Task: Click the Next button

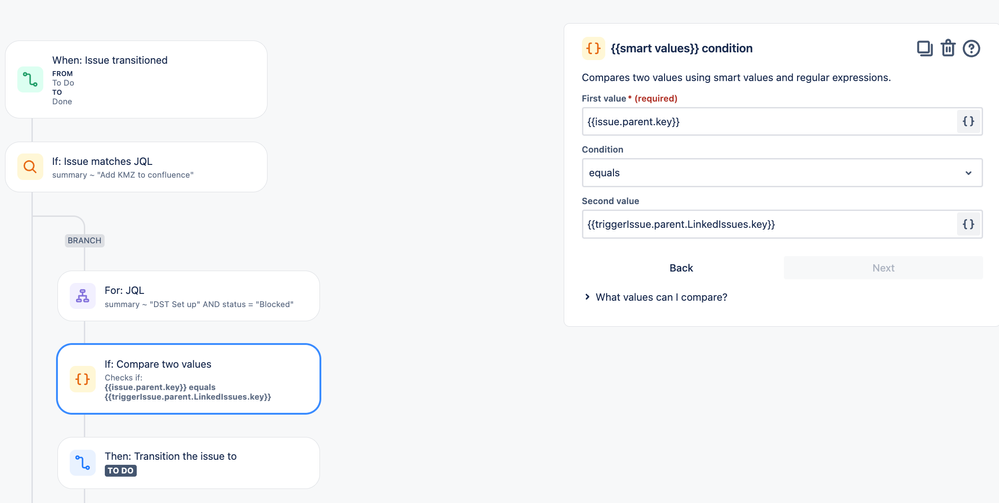Action: pyautogui.click(x=883, y=268)
